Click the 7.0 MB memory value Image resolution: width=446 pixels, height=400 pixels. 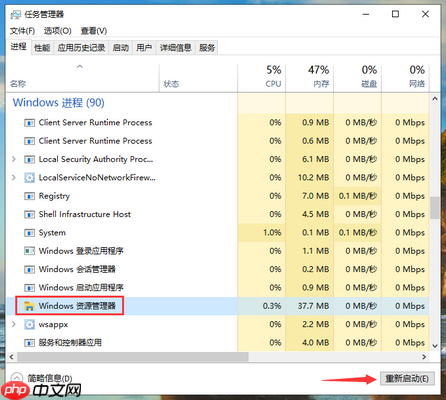point(316,196)
